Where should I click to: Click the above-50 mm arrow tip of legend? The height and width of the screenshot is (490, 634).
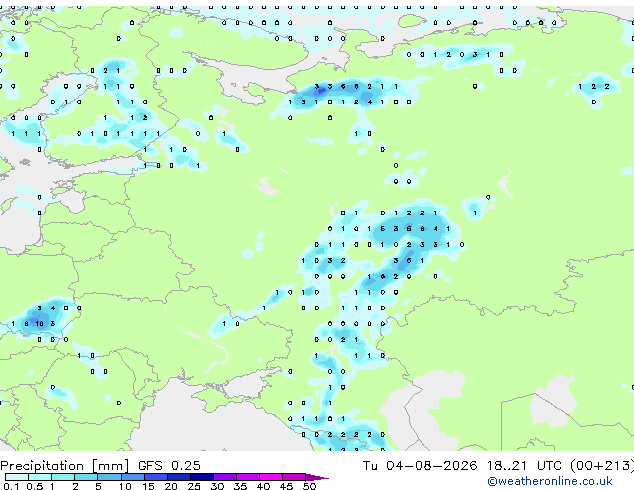317,477
